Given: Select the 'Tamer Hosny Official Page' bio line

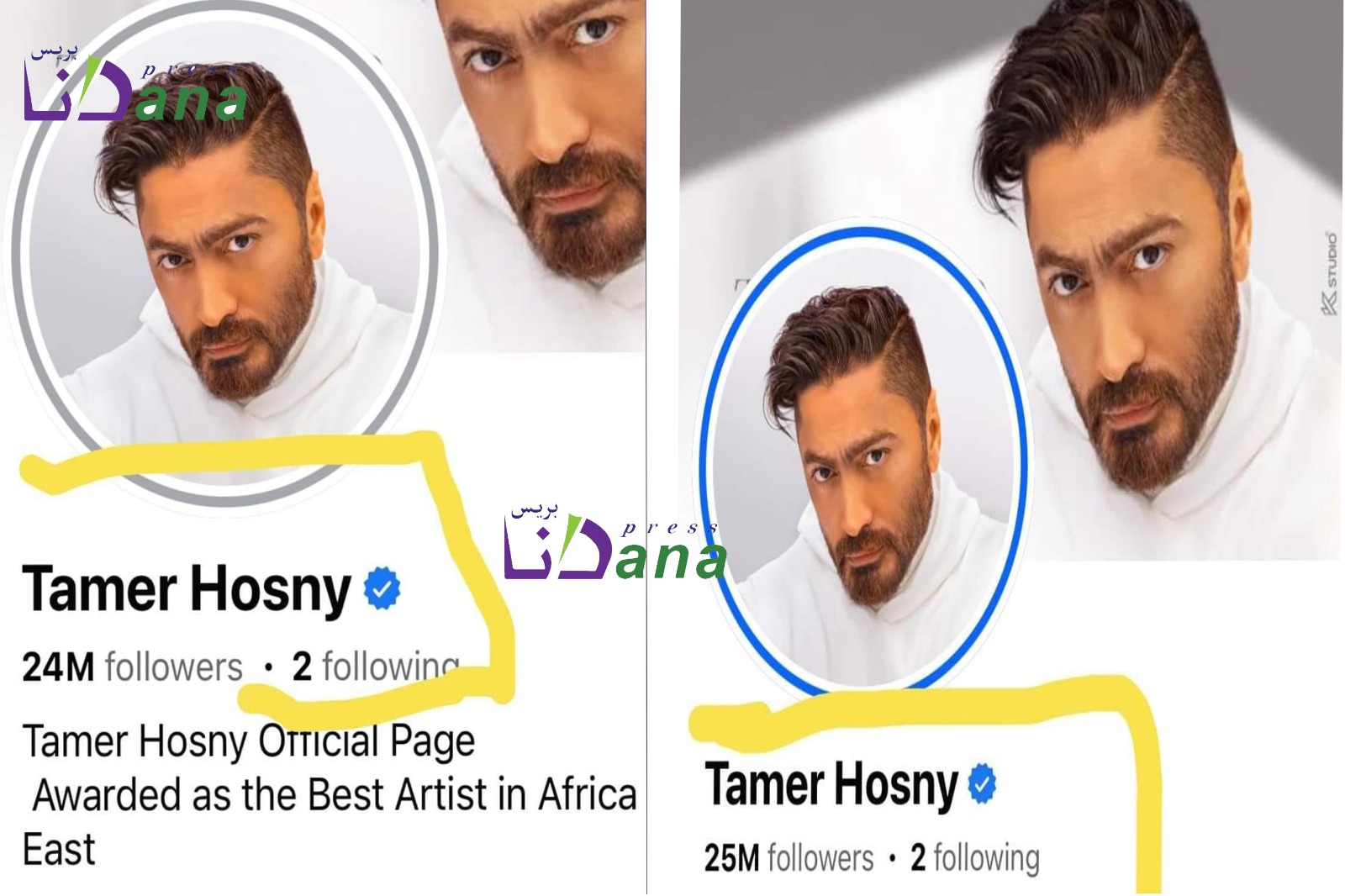Looking at the screenshot, I should pos(249,741).
